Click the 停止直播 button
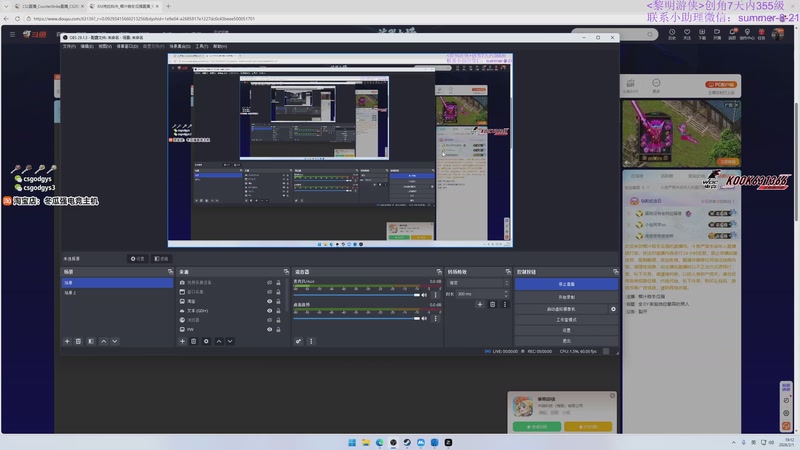 [x=566, y=284]
